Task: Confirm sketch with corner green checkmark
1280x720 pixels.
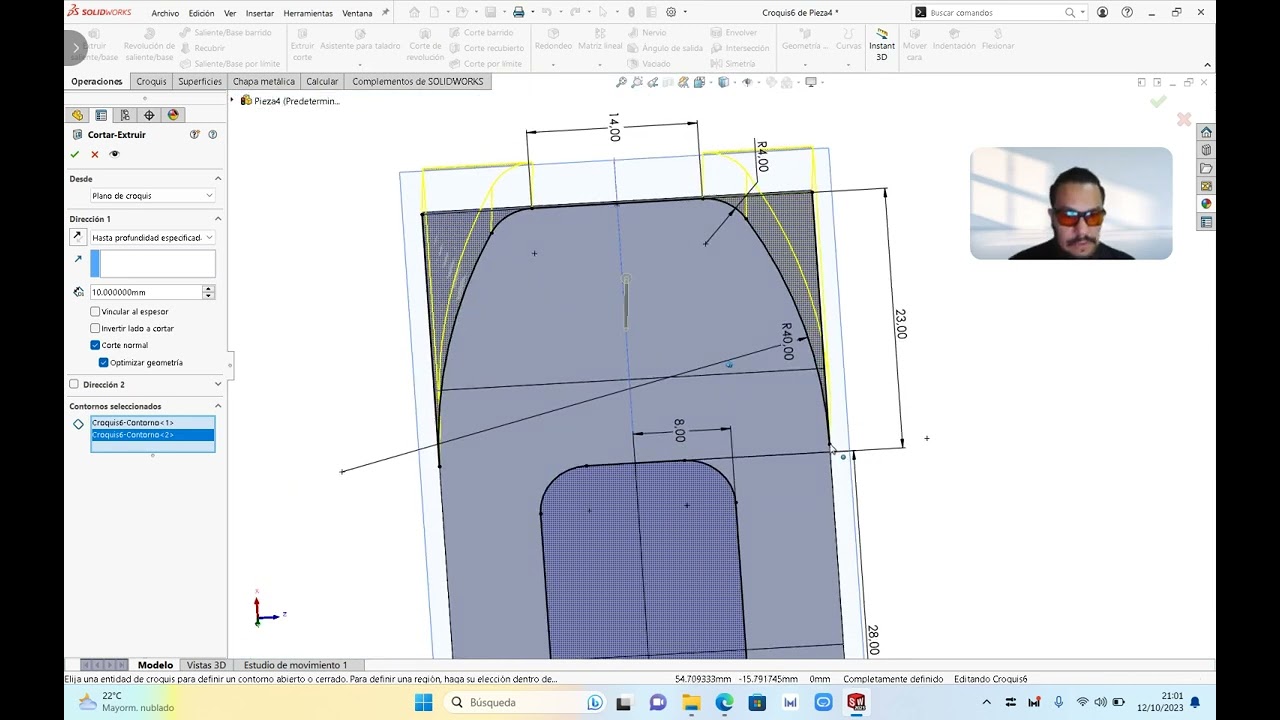Action: tap(1158, 101)
